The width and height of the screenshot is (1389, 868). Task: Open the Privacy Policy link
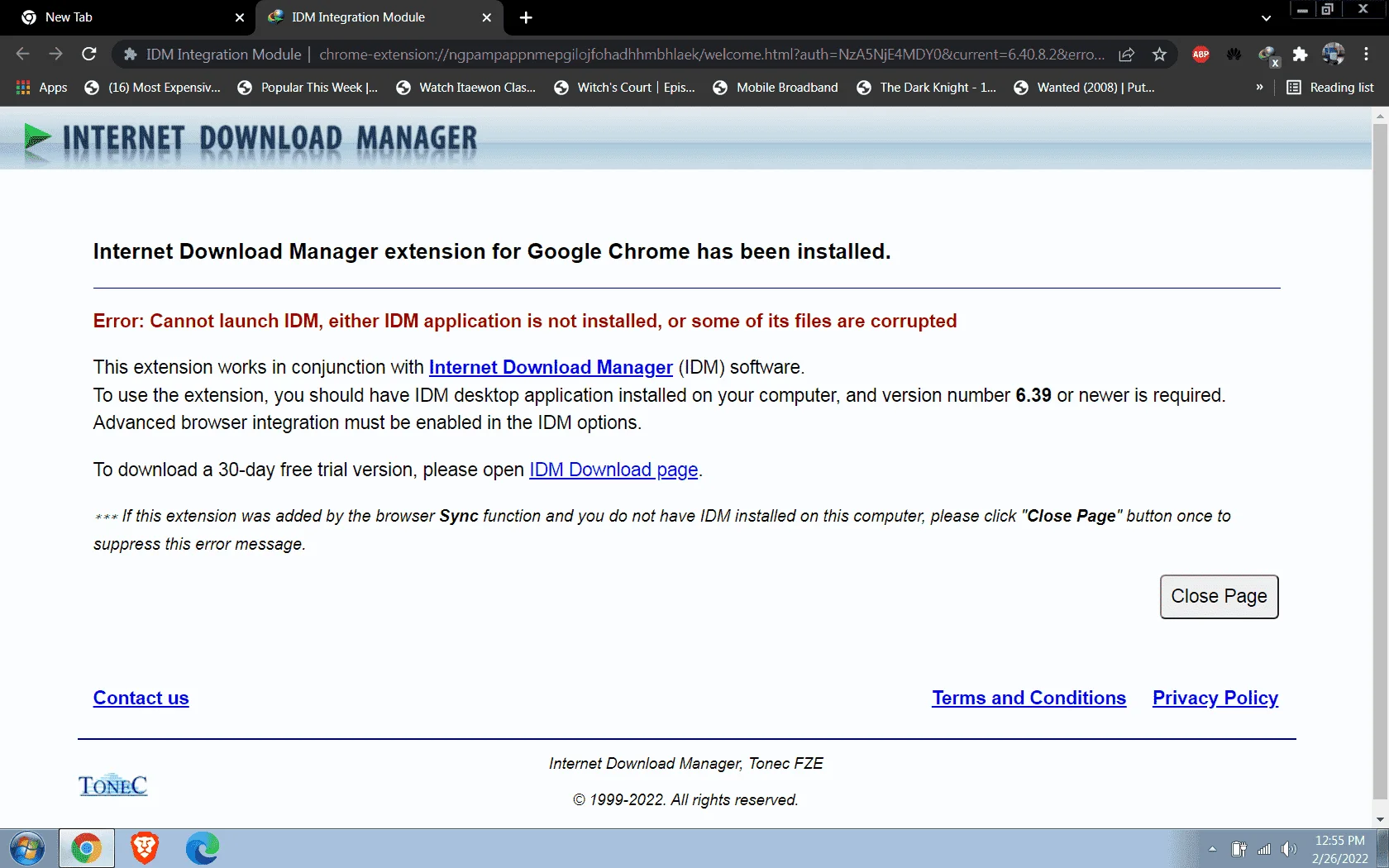pyautogui.click(x=1215, y=698)
